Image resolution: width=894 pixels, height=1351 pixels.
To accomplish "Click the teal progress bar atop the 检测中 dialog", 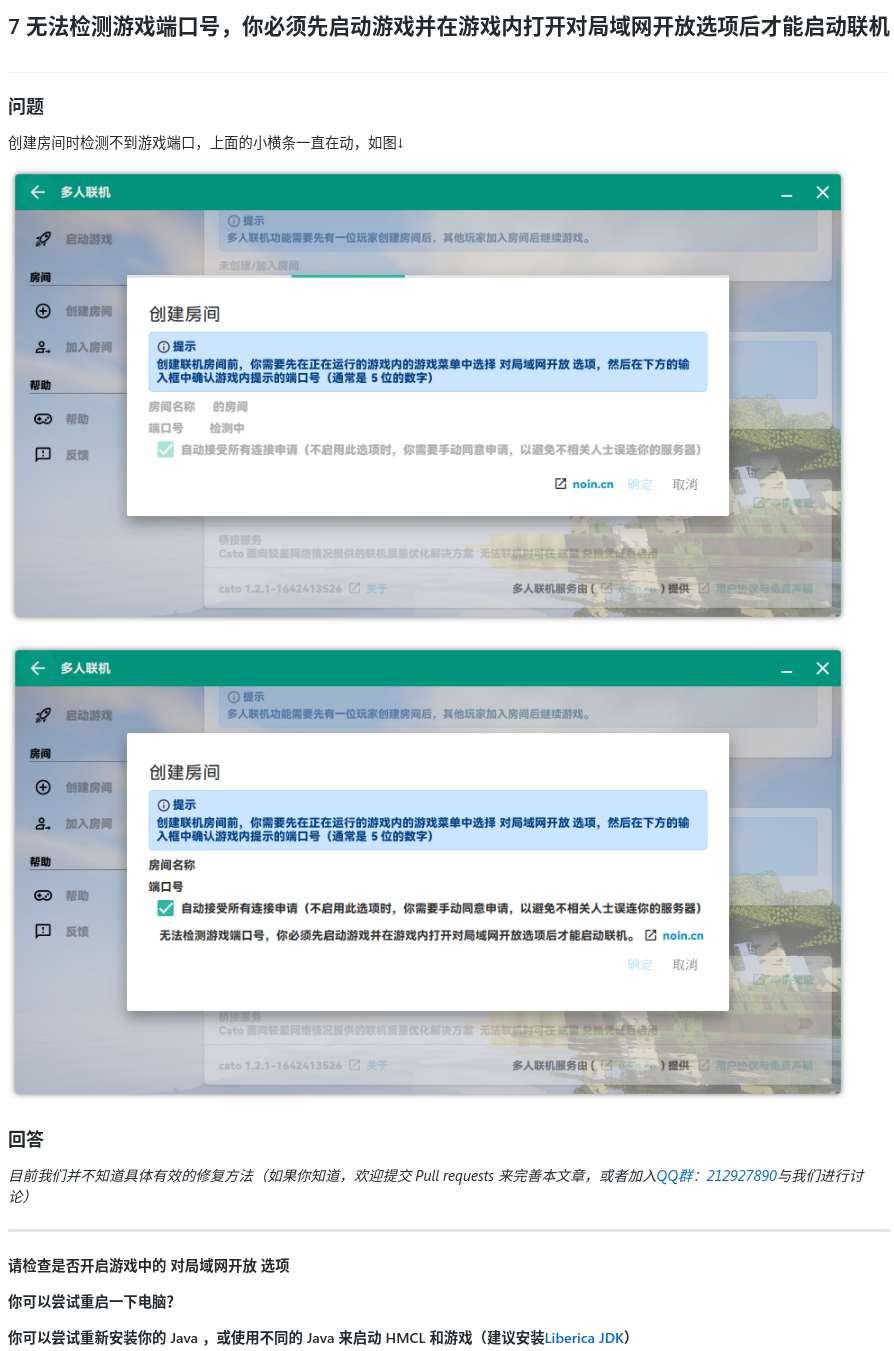I will coord(348,276).
